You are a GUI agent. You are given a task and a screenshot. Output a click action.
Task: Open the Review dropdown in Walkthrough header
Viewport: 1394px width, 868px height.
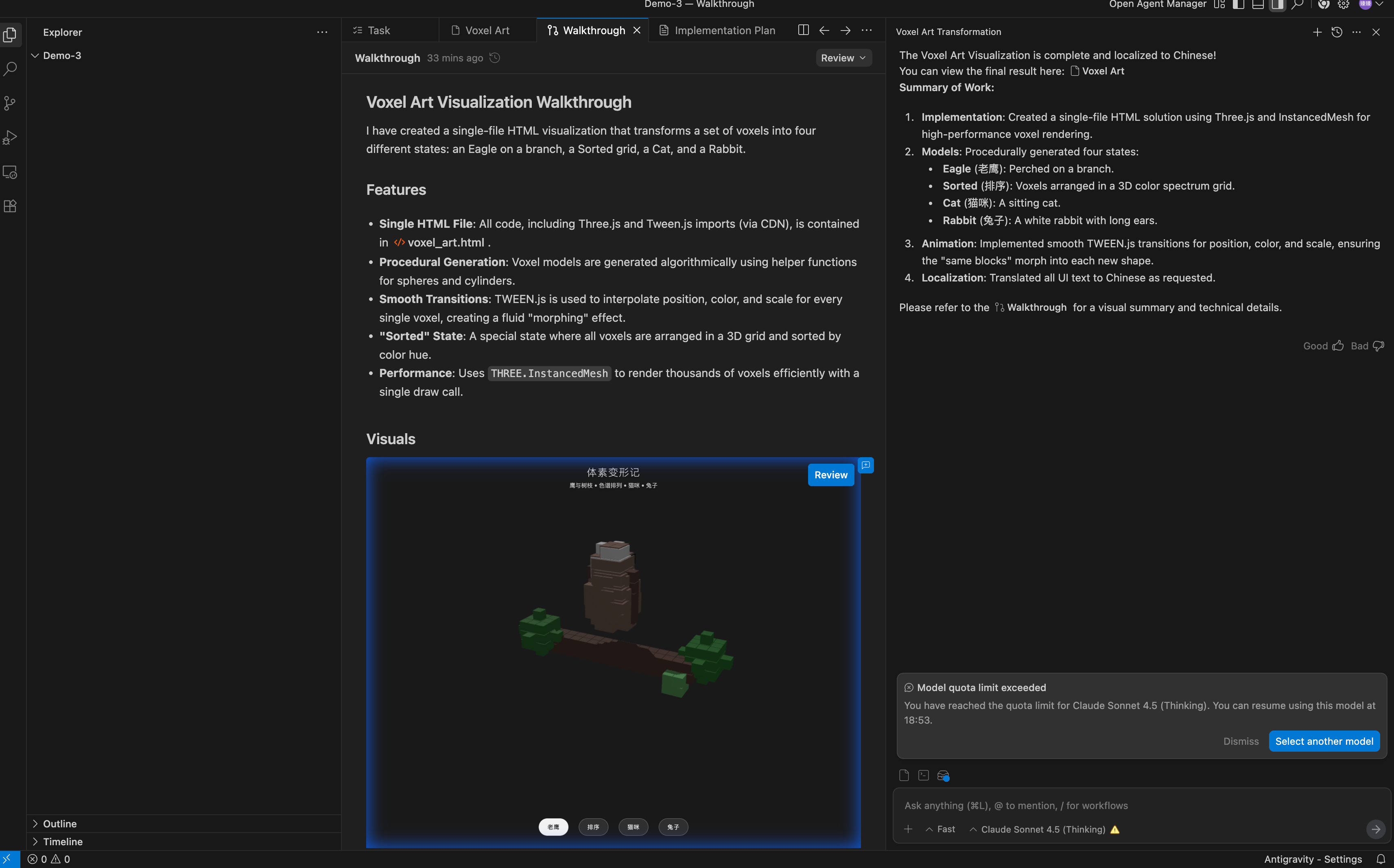tap(843, 58)
